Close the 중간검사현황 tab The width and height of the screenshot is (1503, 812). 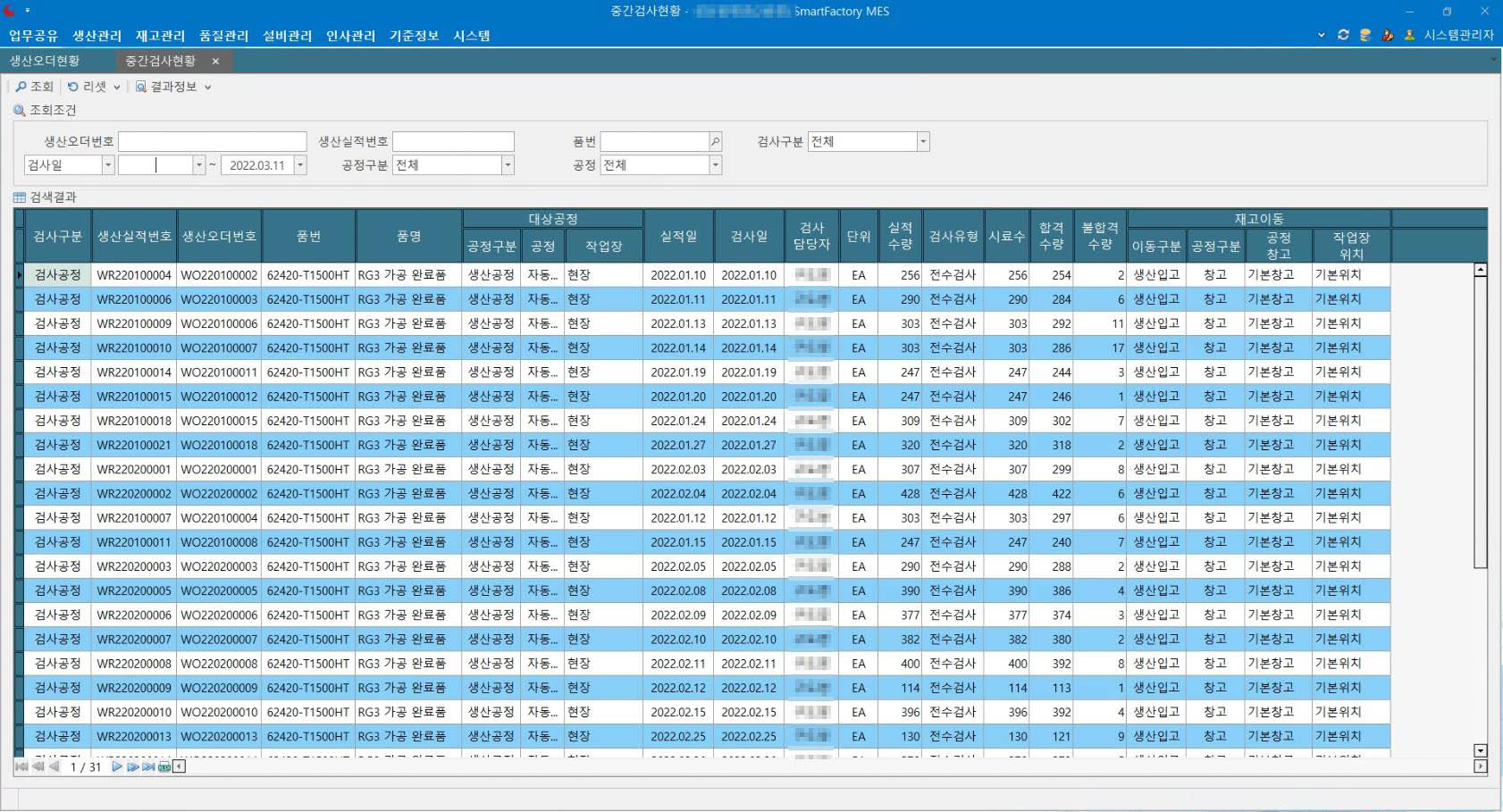[215, 61]
